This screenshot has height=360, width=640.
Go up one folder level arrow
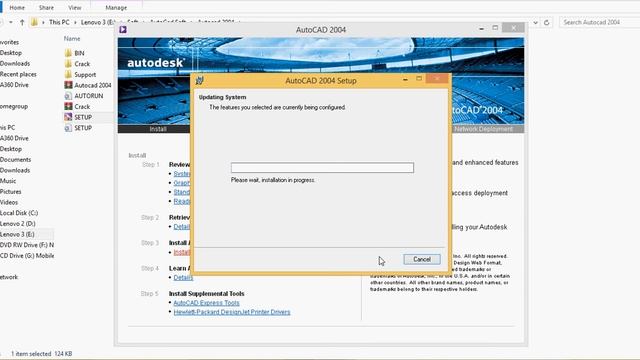point(22,22)
